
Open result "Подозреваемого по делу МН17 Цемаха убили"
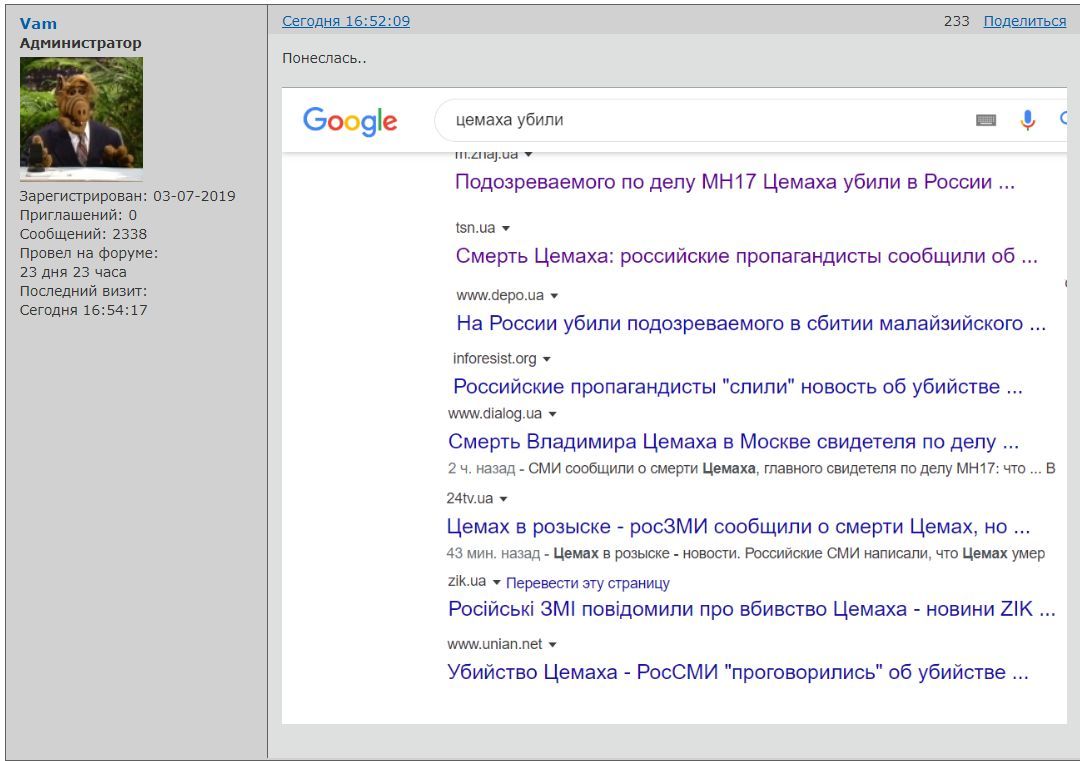[x=735, y=182]
